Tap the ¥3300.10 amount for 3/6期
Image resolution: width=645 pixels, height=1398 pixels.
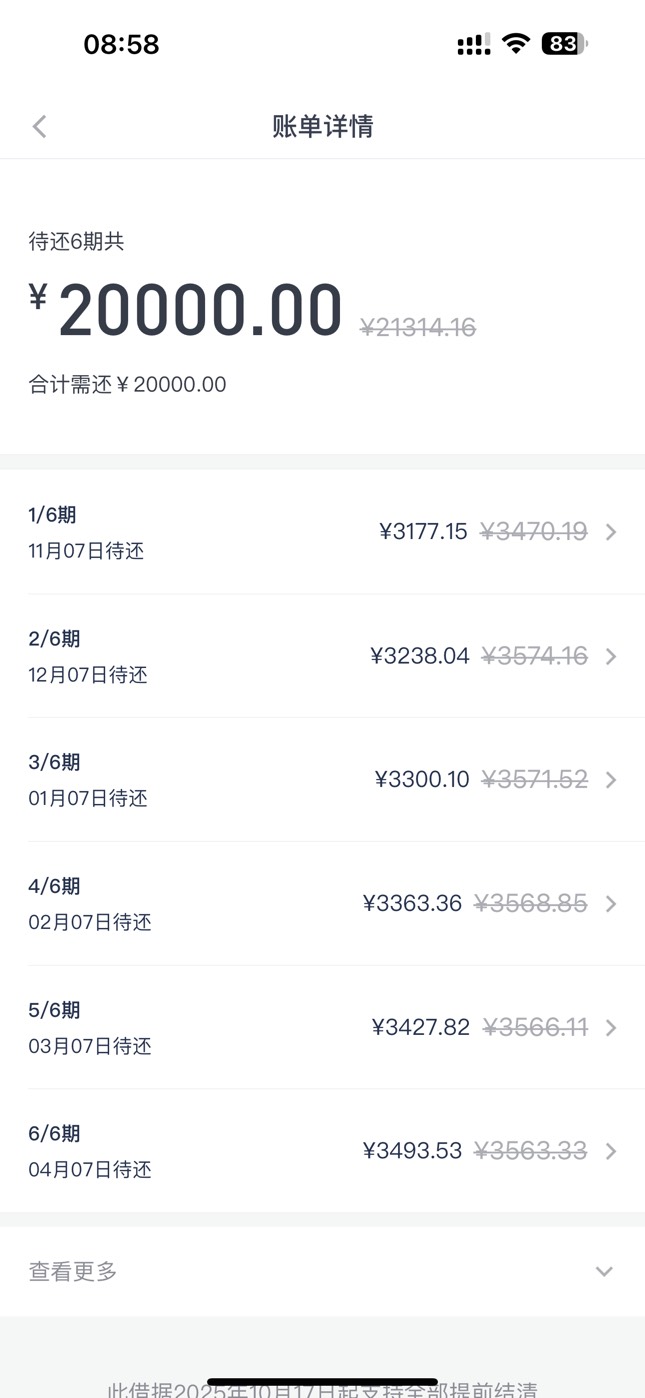click(422, 780)
